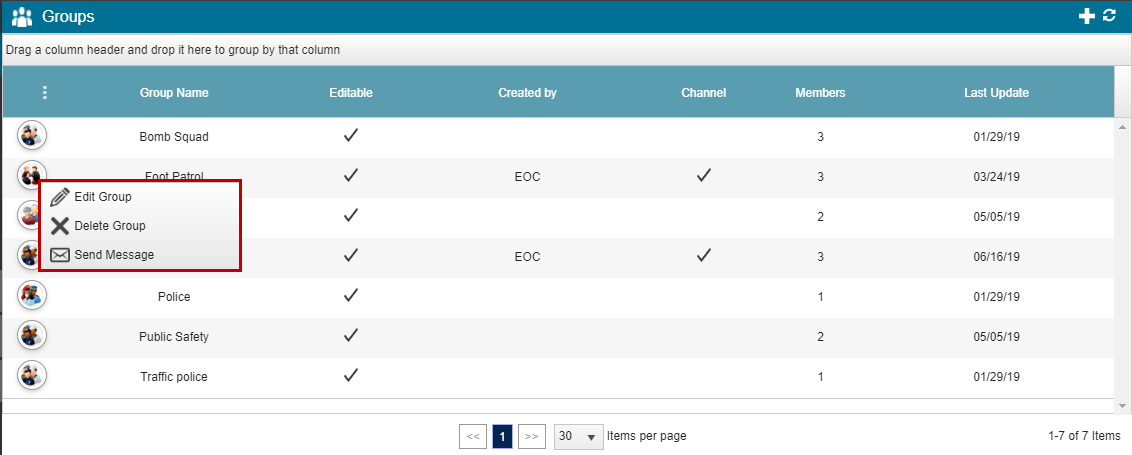Sort by Channel column header
This screenshot has height=455, width=1132.
pyautogui.click(x=704, y=92)
